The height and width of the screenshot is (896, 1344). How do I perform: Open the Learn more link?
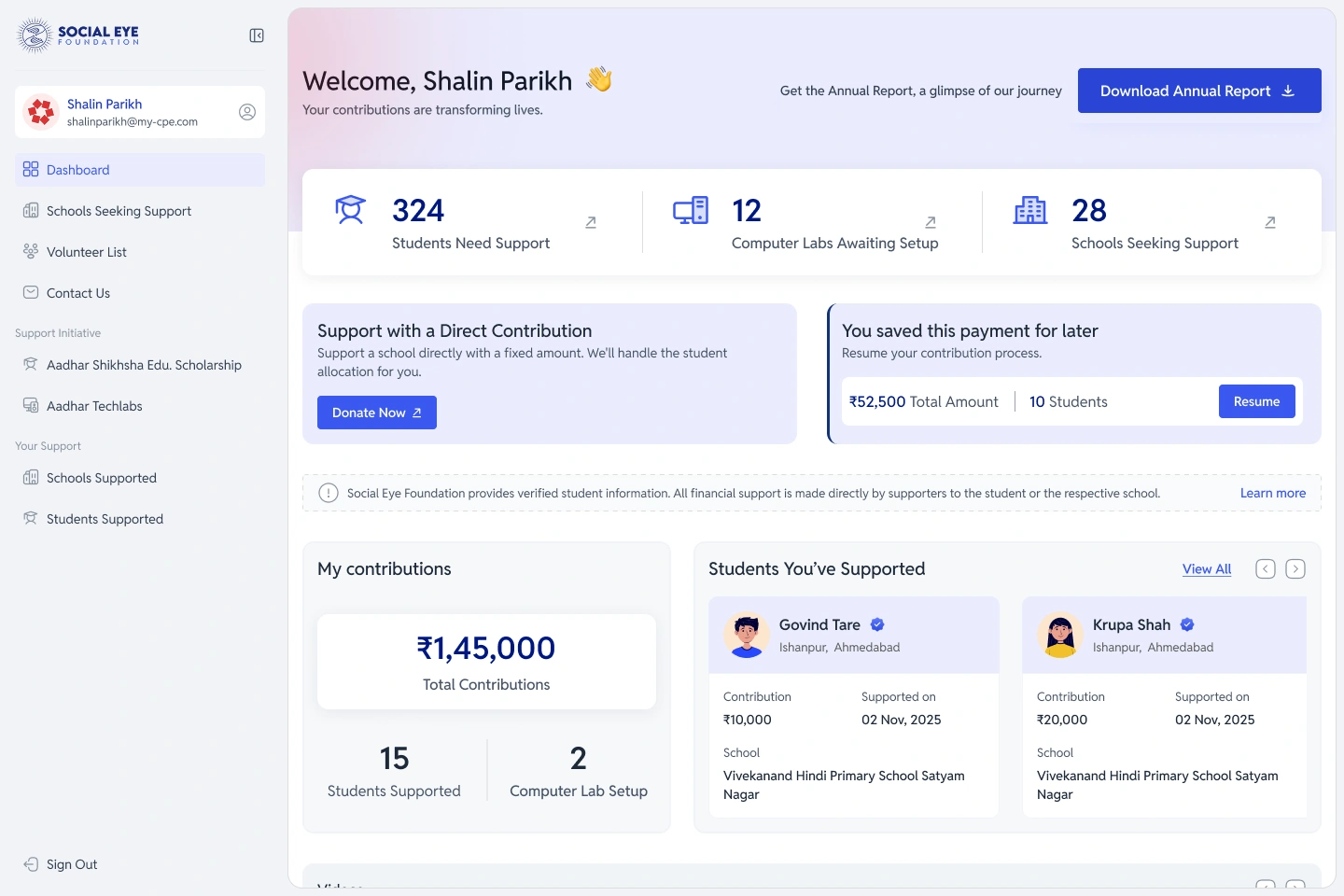pos(1273,493)
